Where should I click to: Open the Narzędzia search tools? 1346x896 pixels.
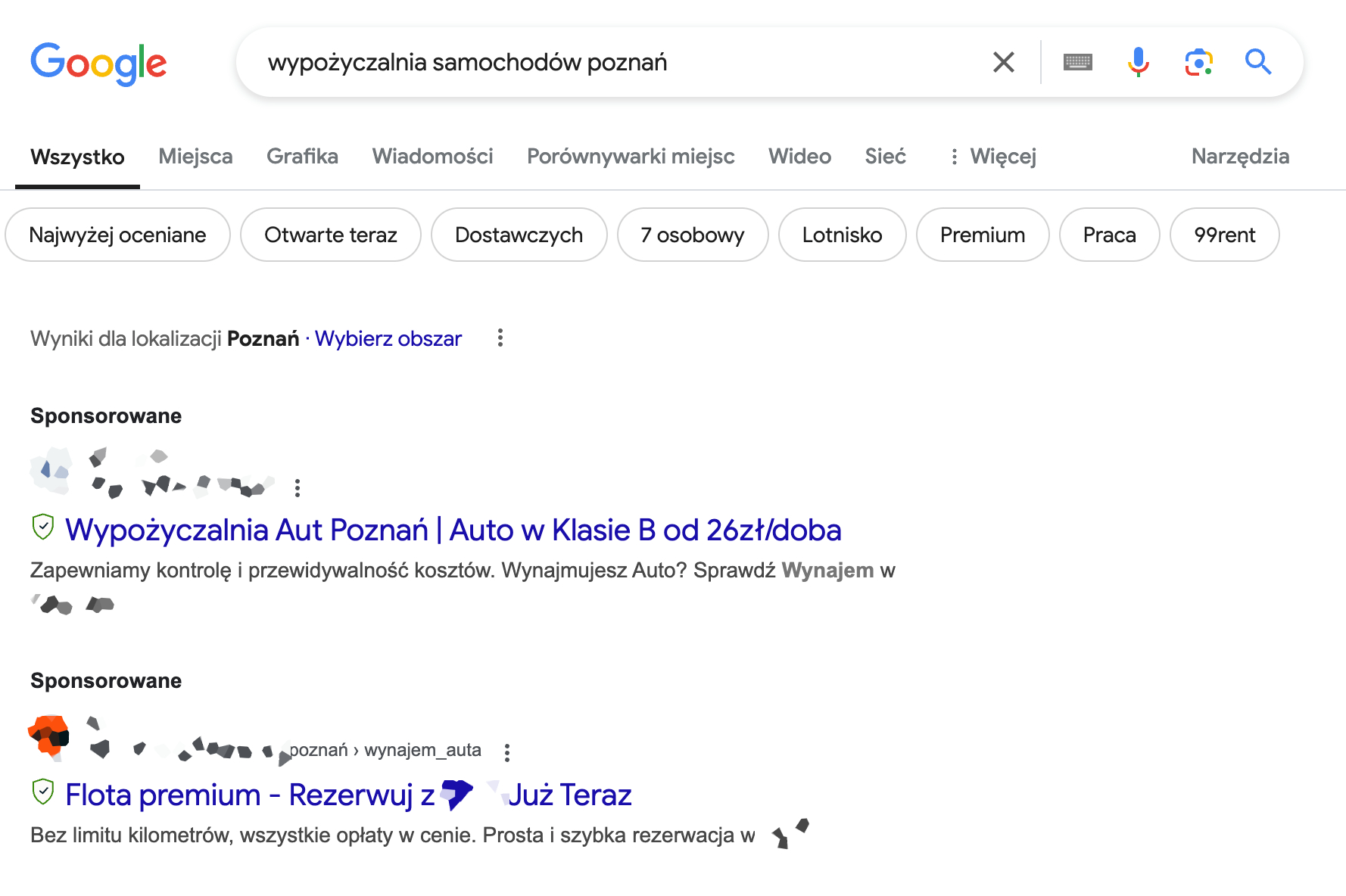(x=1240, y=157)
